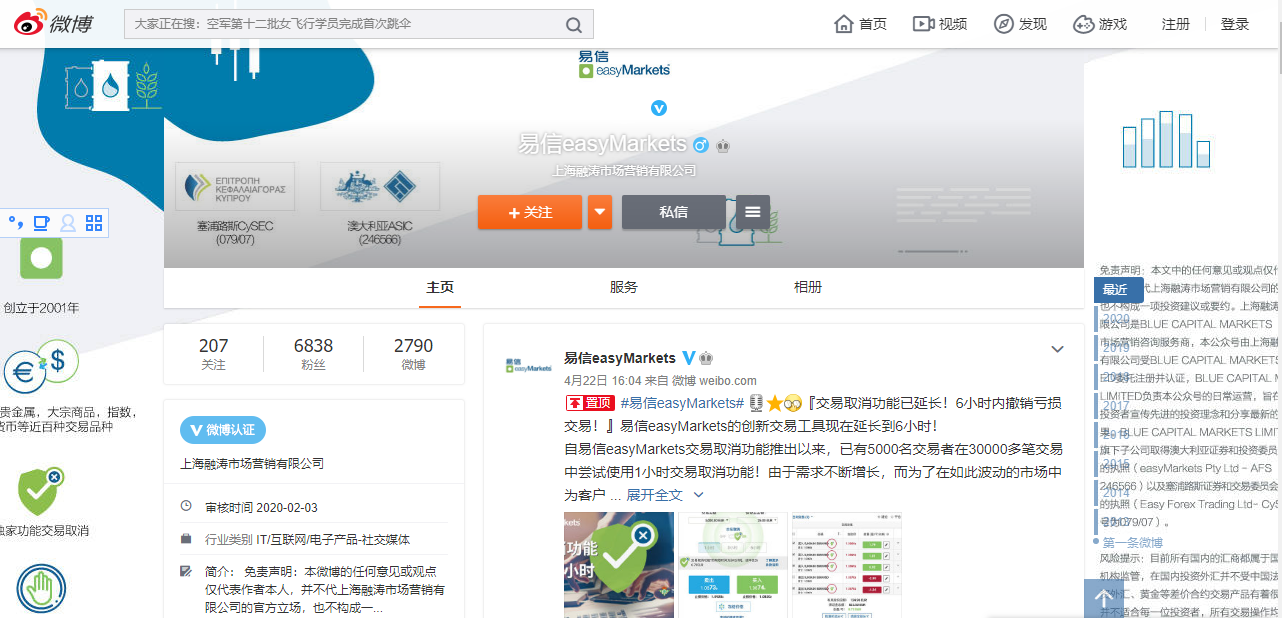
Task: Switch to the 相册 tab
Action: pyautogui.click(x=808, y=287)
